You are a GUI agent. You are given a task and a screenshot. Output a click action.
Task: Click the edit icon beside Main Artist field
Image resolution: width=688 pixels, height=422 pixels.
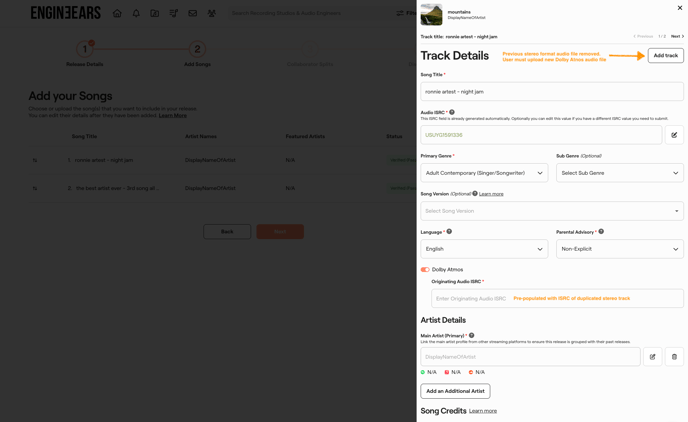(652, 357)
